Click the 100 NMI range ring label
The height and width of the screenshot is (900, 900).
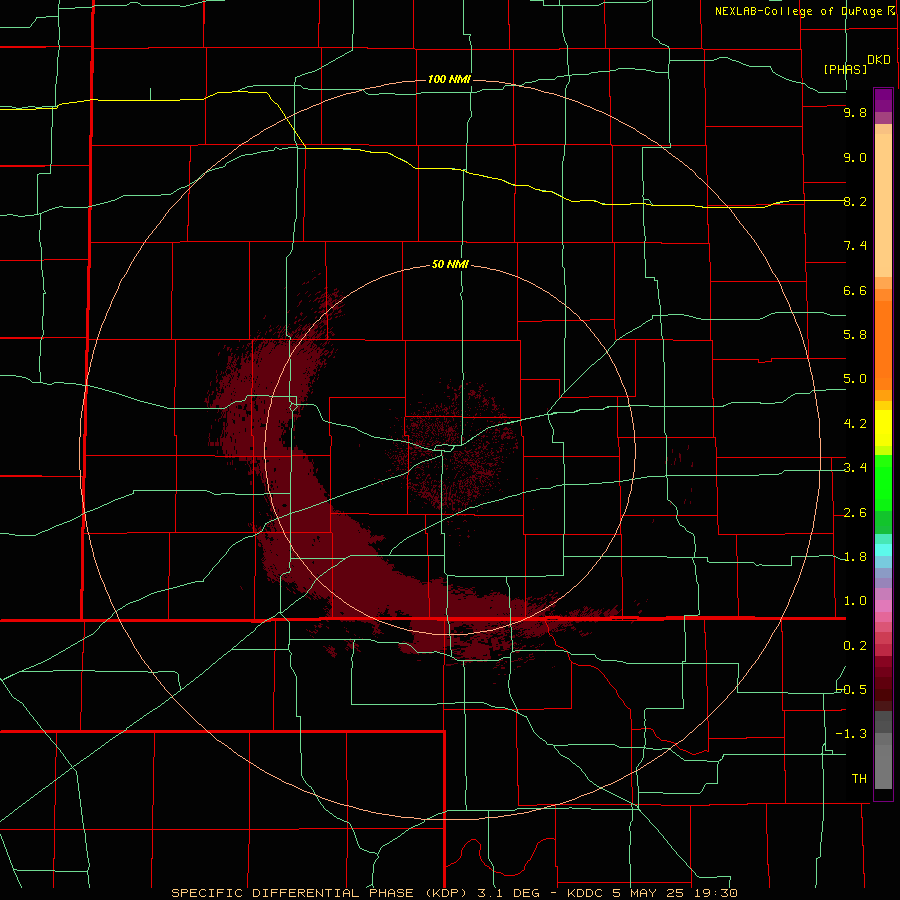449,79
